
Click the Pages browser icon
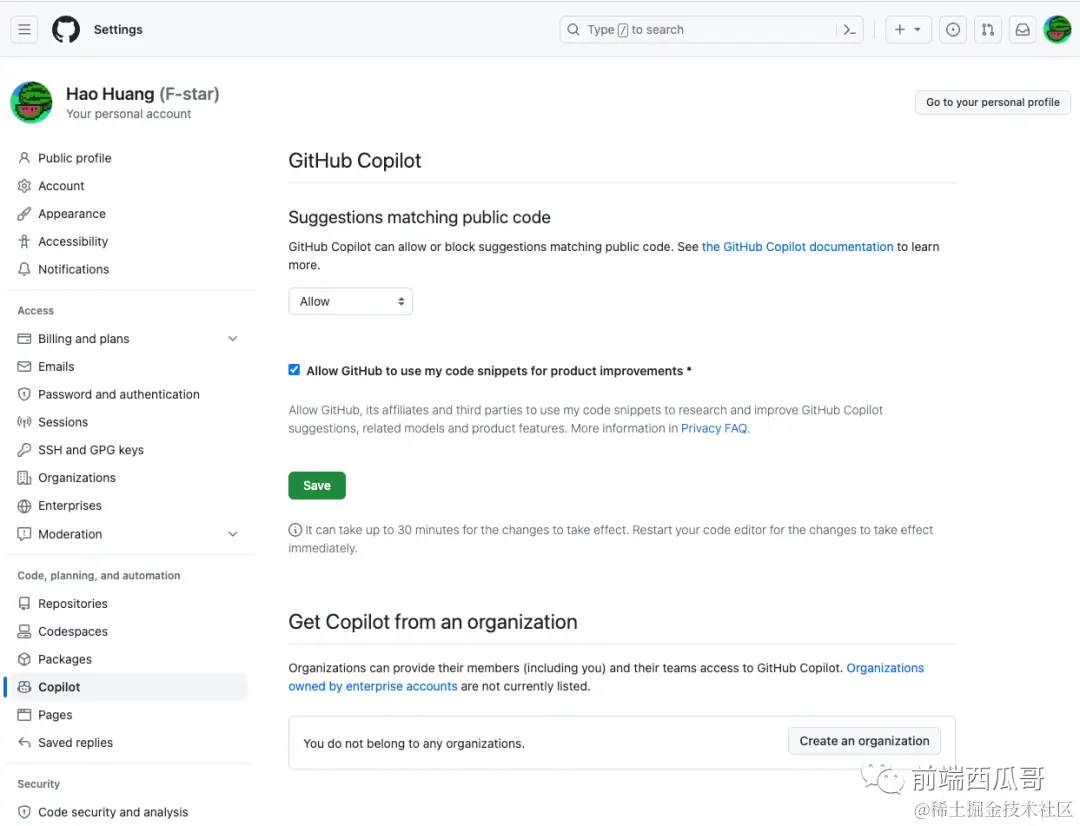pyautogui.click(x=24, y=715)
